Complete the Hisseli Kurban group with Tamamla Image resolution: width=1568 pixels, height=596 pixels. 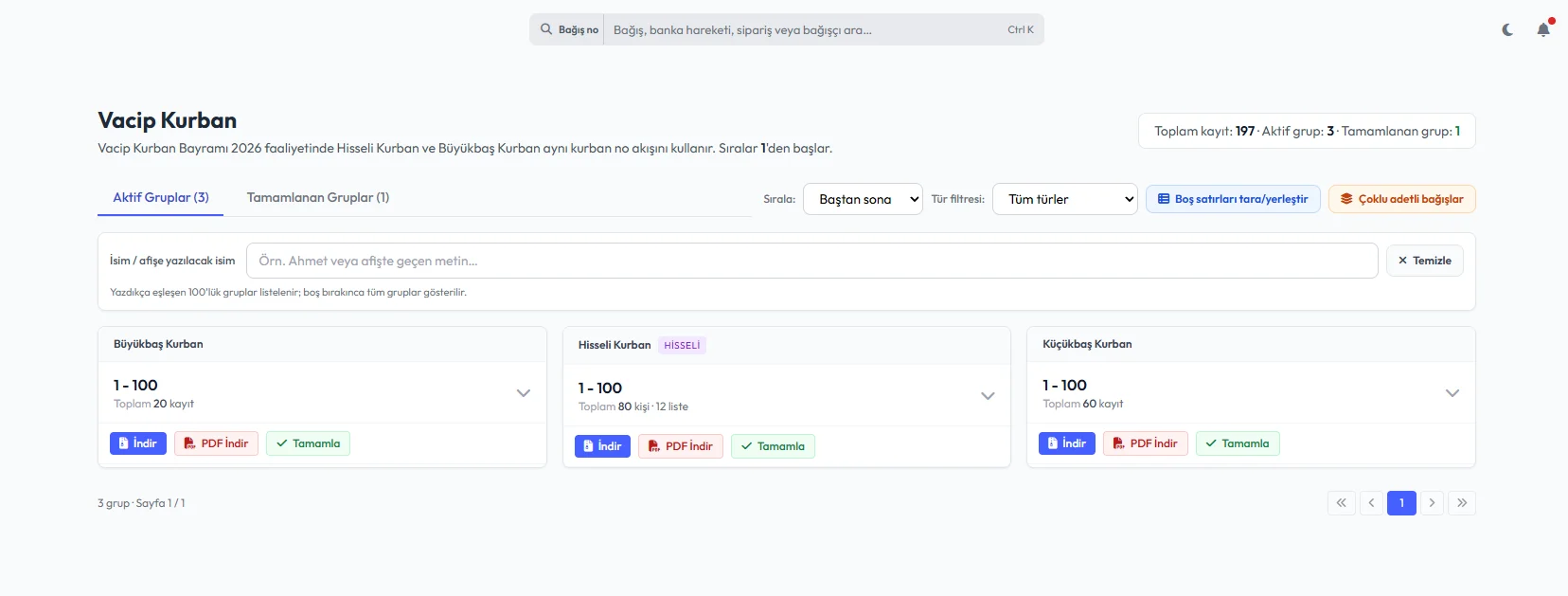(773, 446)
